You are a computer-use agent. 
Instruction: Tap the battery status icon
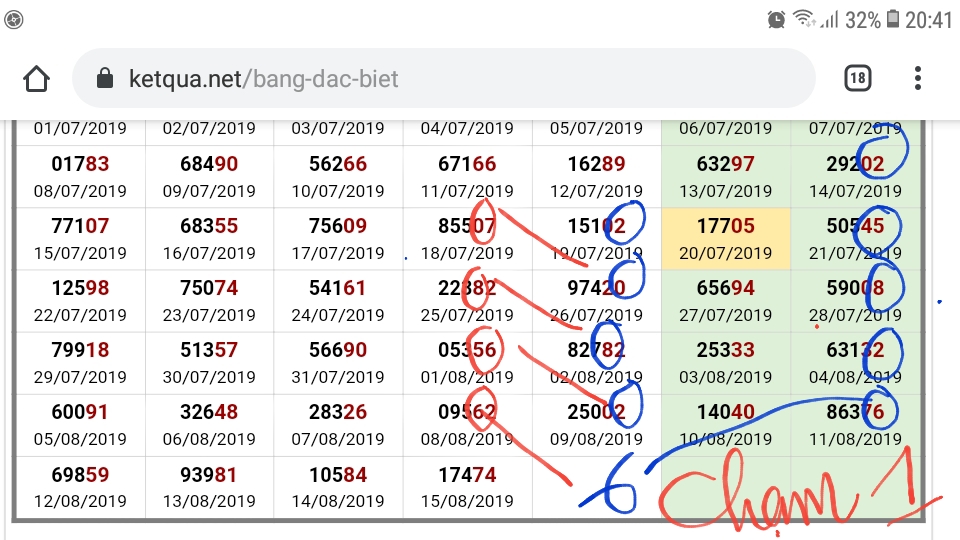tap(893, 19)
